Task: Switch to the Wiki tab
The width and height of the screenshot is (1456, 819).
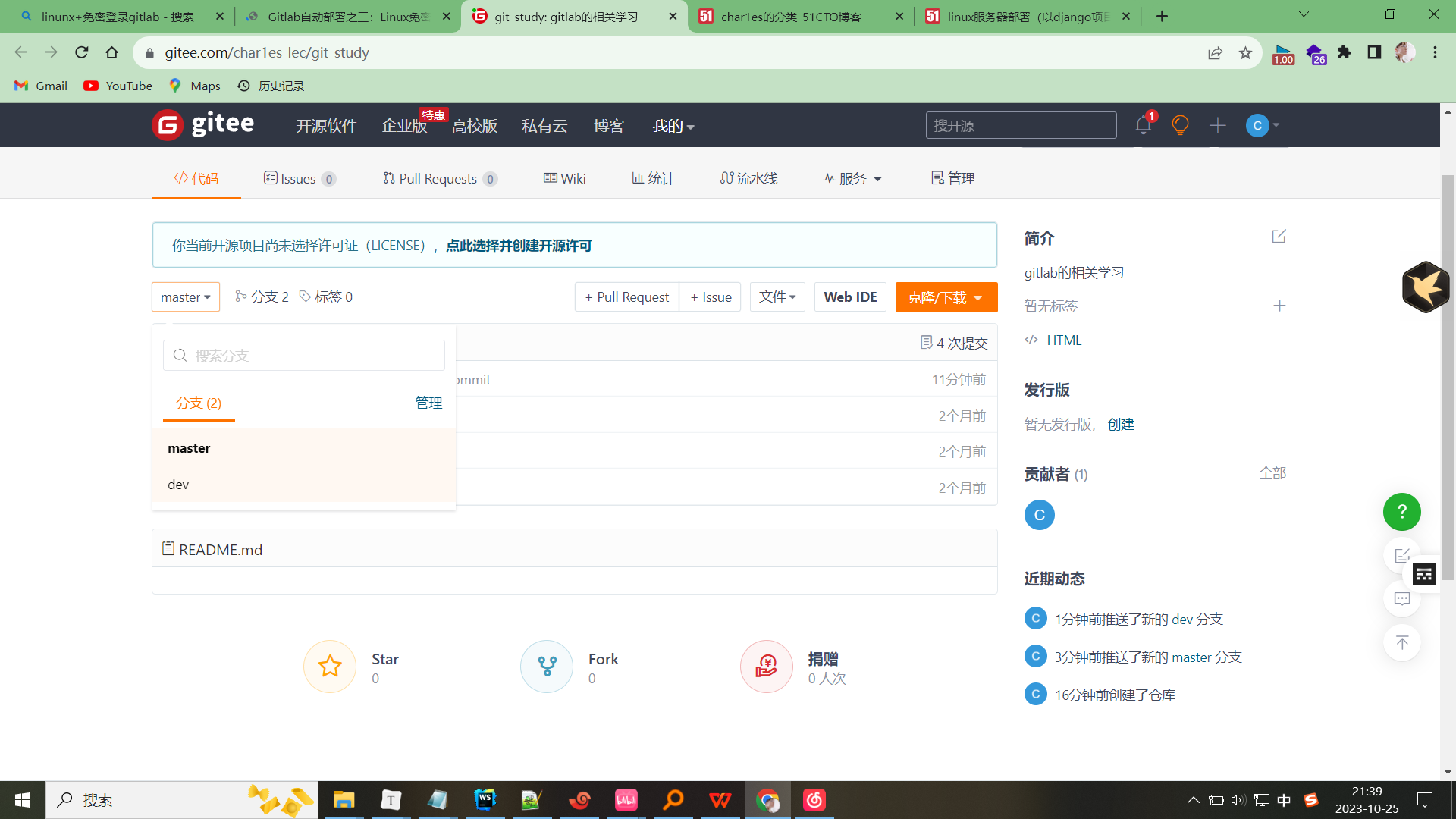Action: click(565, 178)
